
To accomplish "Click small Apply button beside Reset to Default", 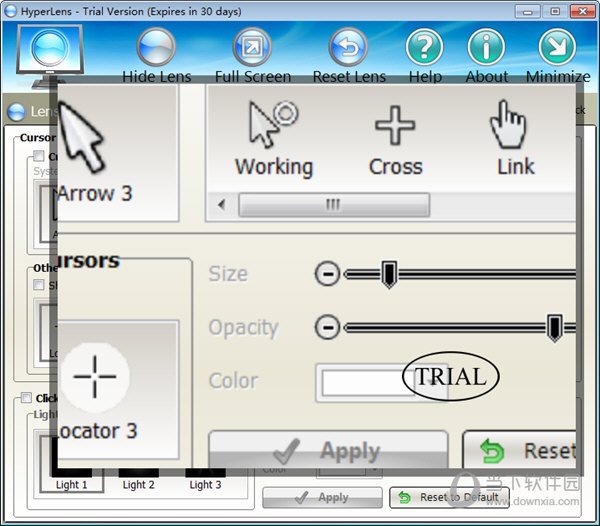I will click(322, 497).
